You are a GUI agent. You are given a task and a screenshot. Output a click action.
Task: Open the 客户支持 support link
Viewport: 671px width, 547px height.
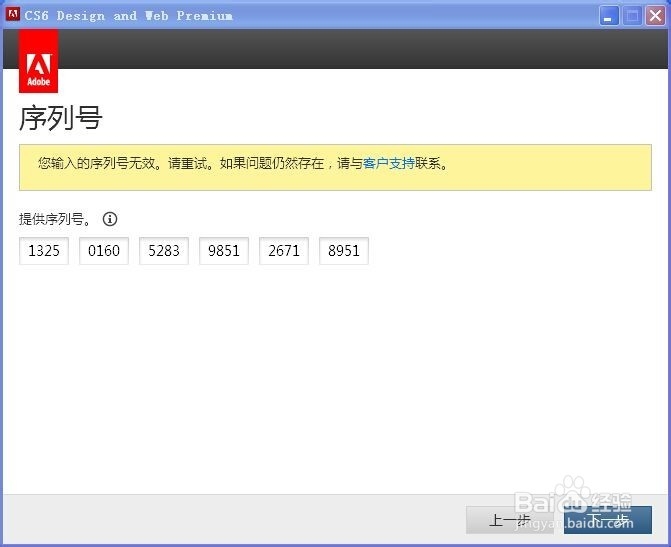389,163
